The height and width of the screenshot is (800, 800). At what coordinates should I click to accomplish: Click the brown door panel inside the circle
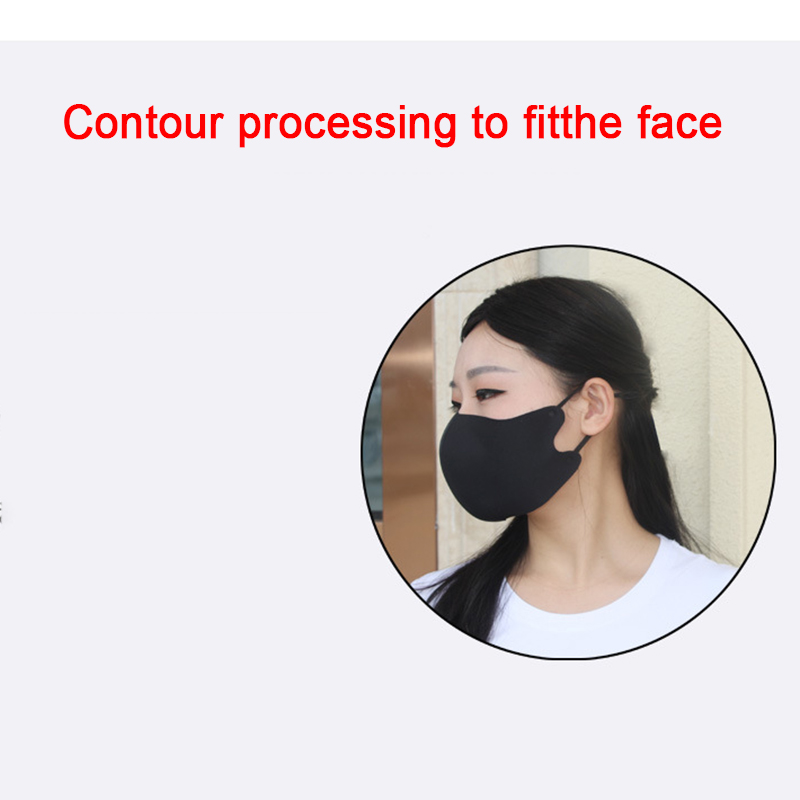tap(408, 439)
